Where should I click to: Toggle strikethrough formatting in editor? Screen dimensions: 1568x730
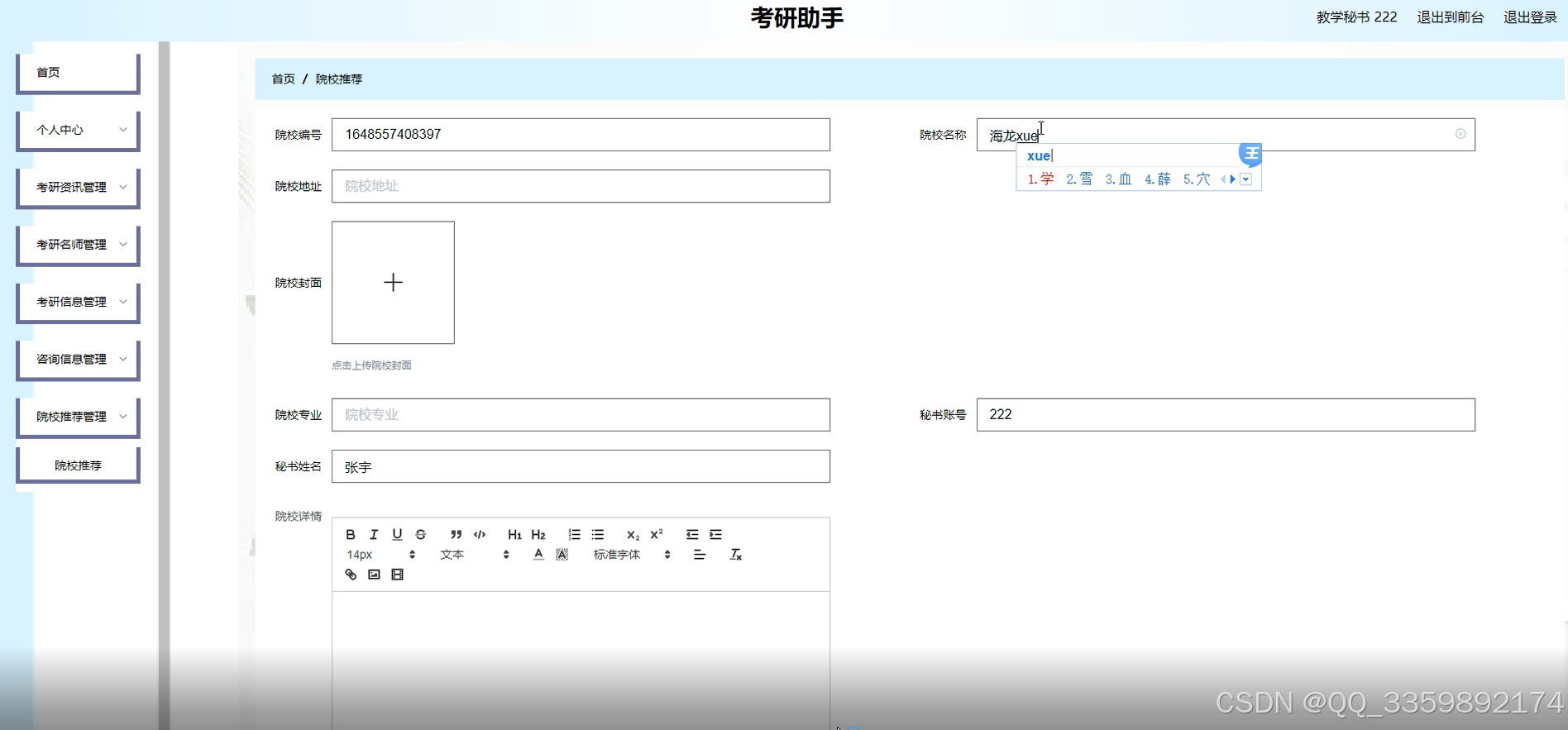420,535
